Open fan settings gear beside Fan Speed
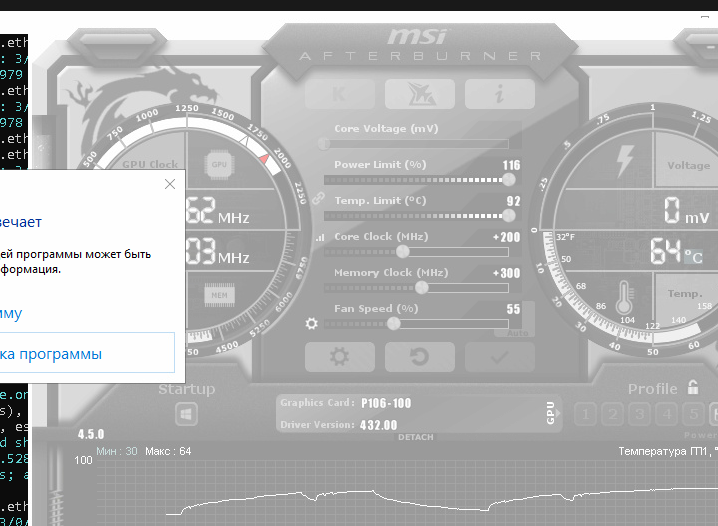The width and height of the screenshot is (718, 526). click(311, 324)
